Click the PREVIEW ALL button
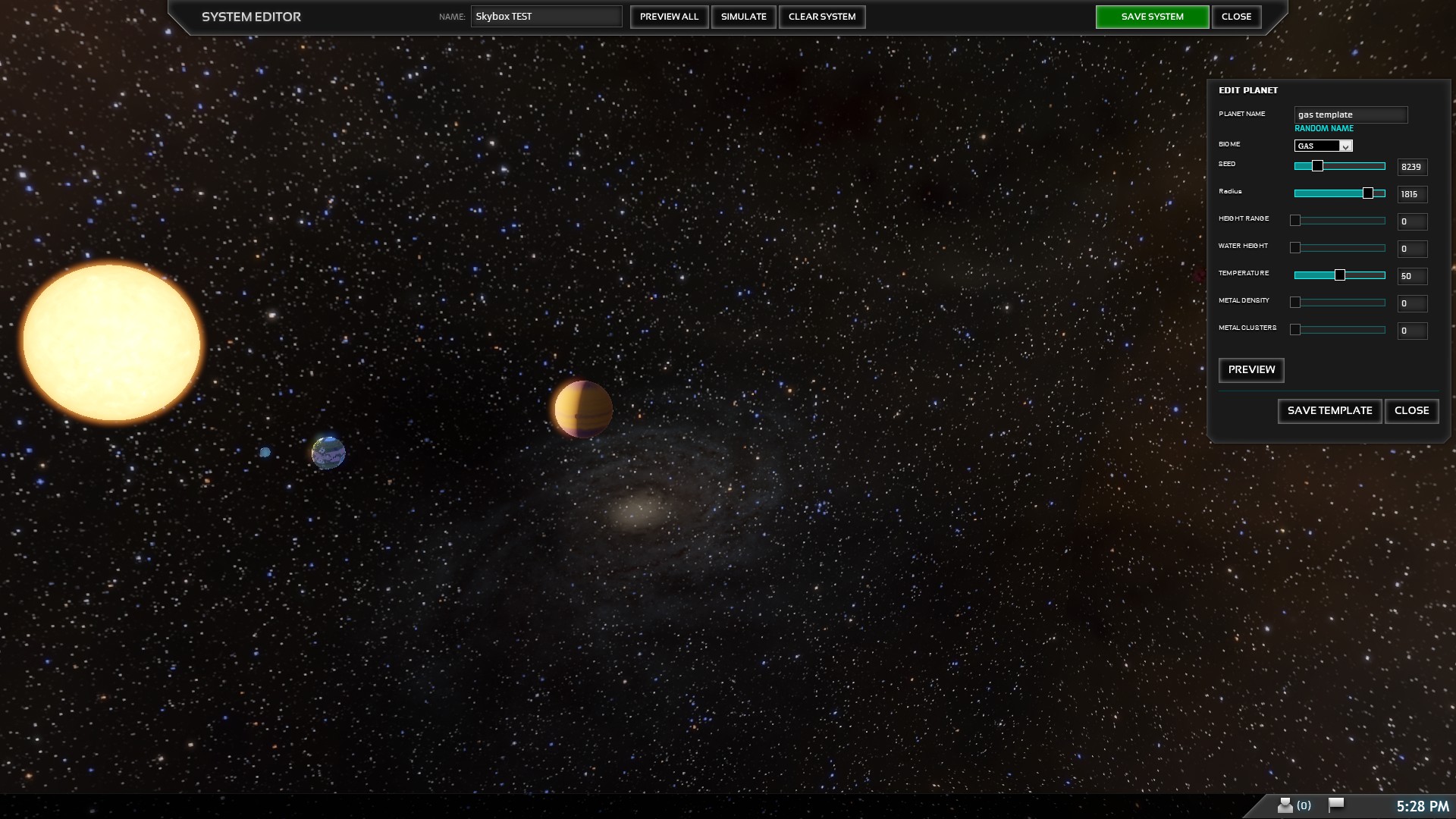Screen dimensions: 1456x819 coord(669,17)
